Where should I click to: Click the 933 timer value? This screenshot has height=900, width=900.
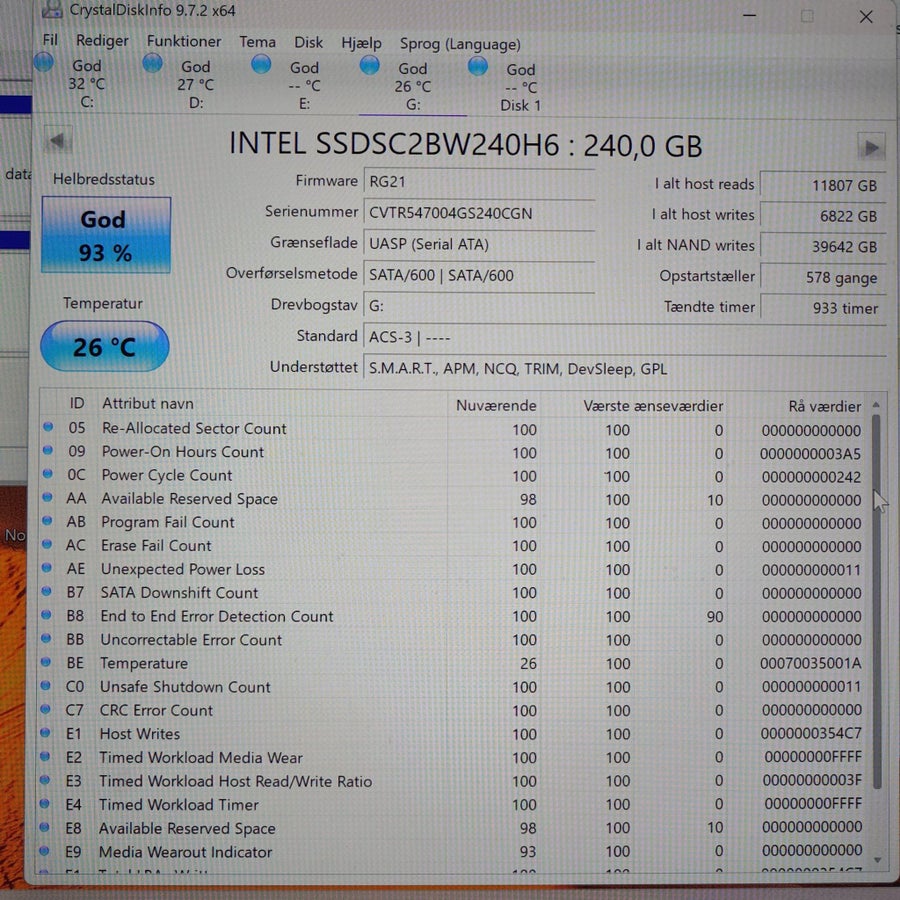[x=823, y=308]
